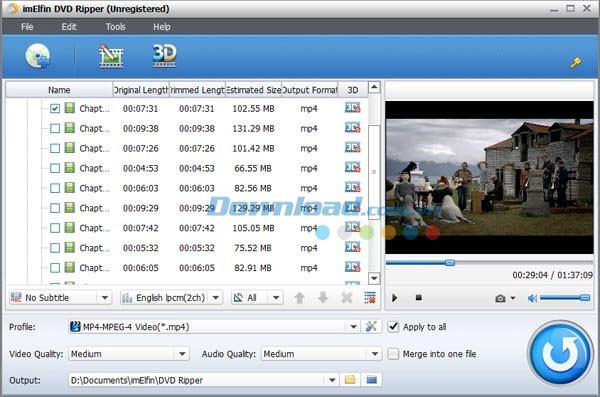
Task: Open the Help menu
Action: click(x=161, y=27)
